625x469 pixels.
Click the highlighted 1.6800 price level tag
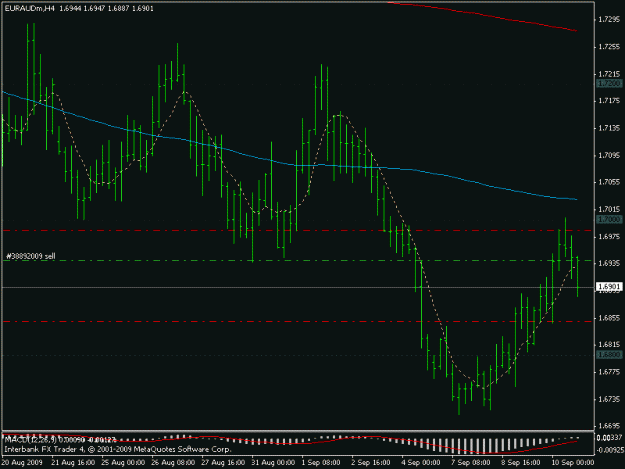pos(609,355)
